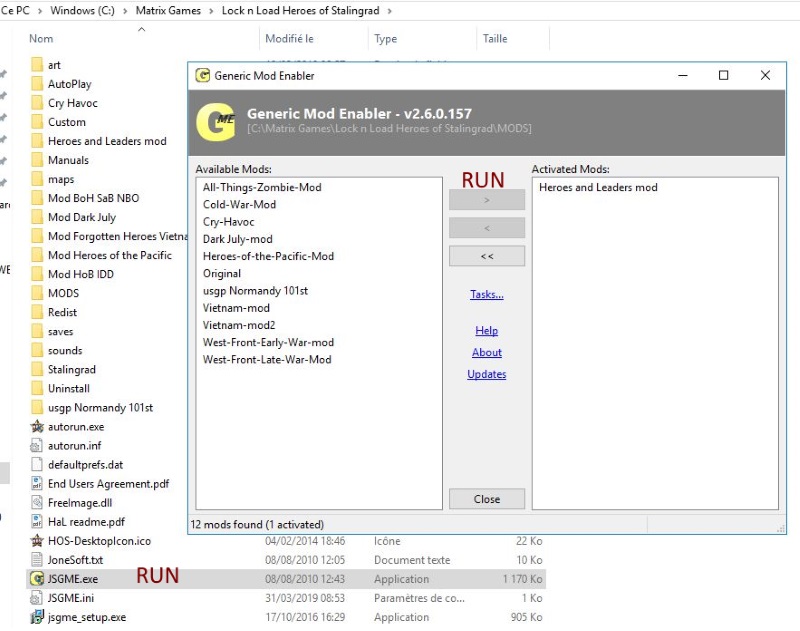Select the jsgme_setup.exe installer icon
The image size is (800, 631).
pyautogui.click(x=37, y=617)
